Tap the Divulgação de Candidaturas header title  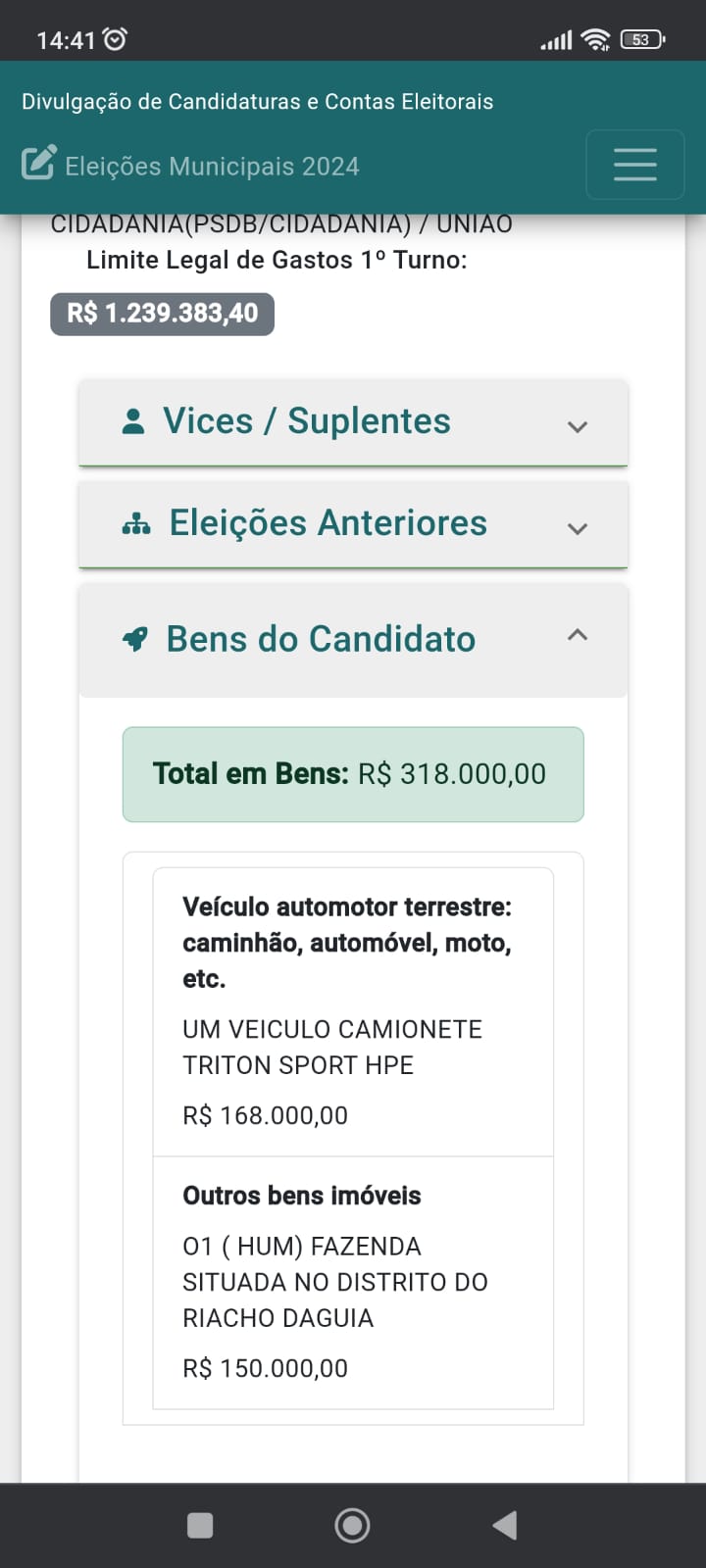click(257, 102)
